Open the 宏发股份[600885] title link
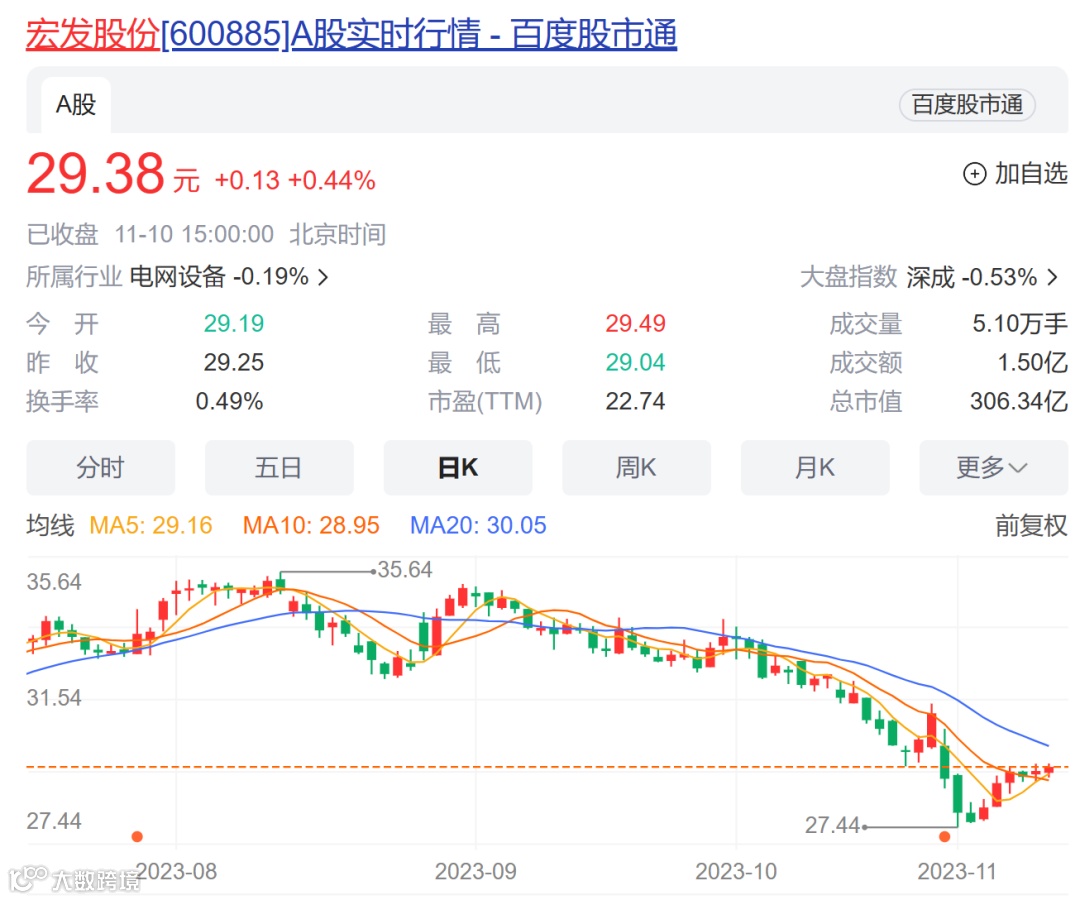1080x900 pixels. point(351,34)
